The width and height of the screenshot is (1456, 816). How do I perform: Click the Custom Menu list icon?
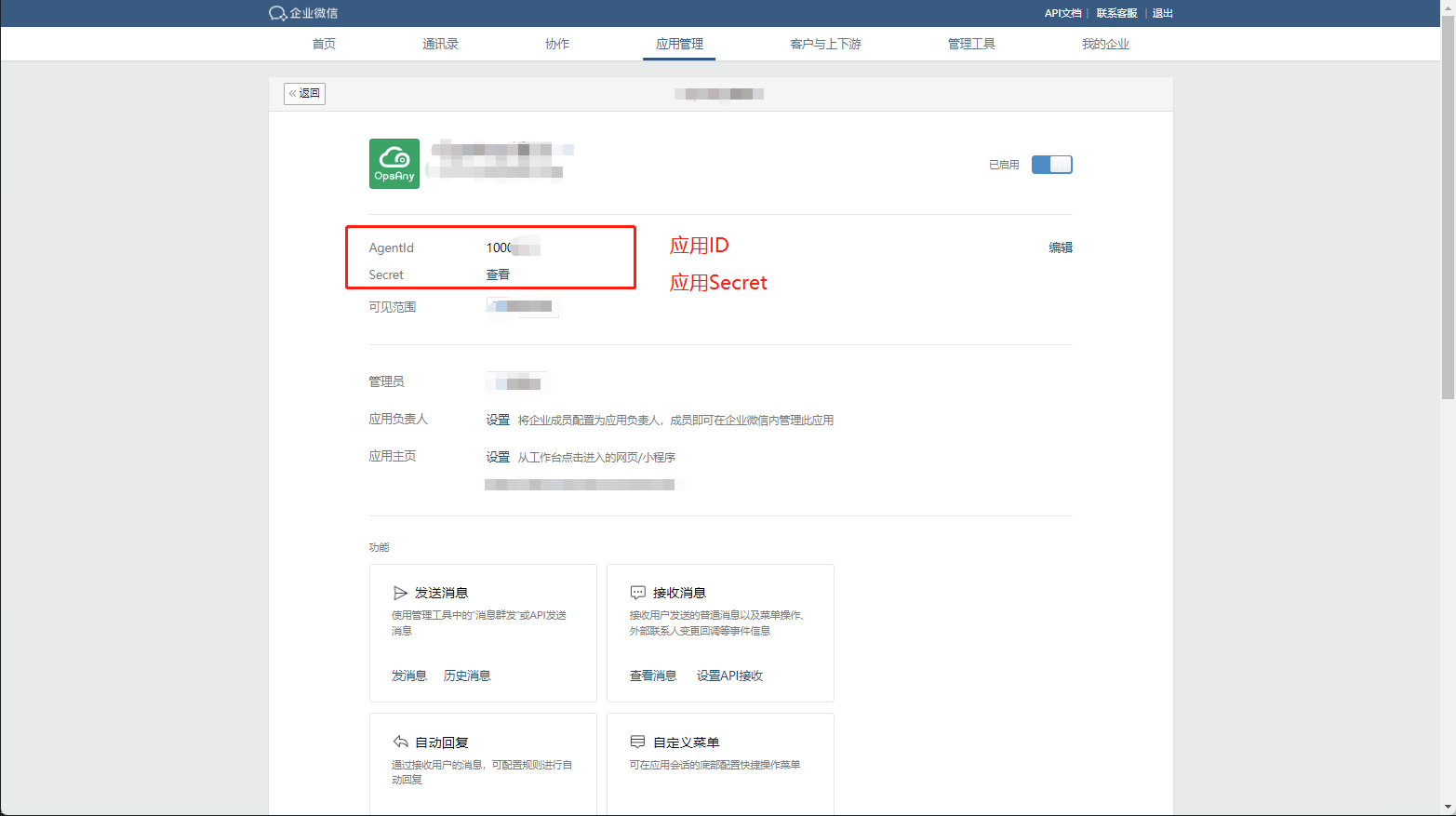coord(637,742)
